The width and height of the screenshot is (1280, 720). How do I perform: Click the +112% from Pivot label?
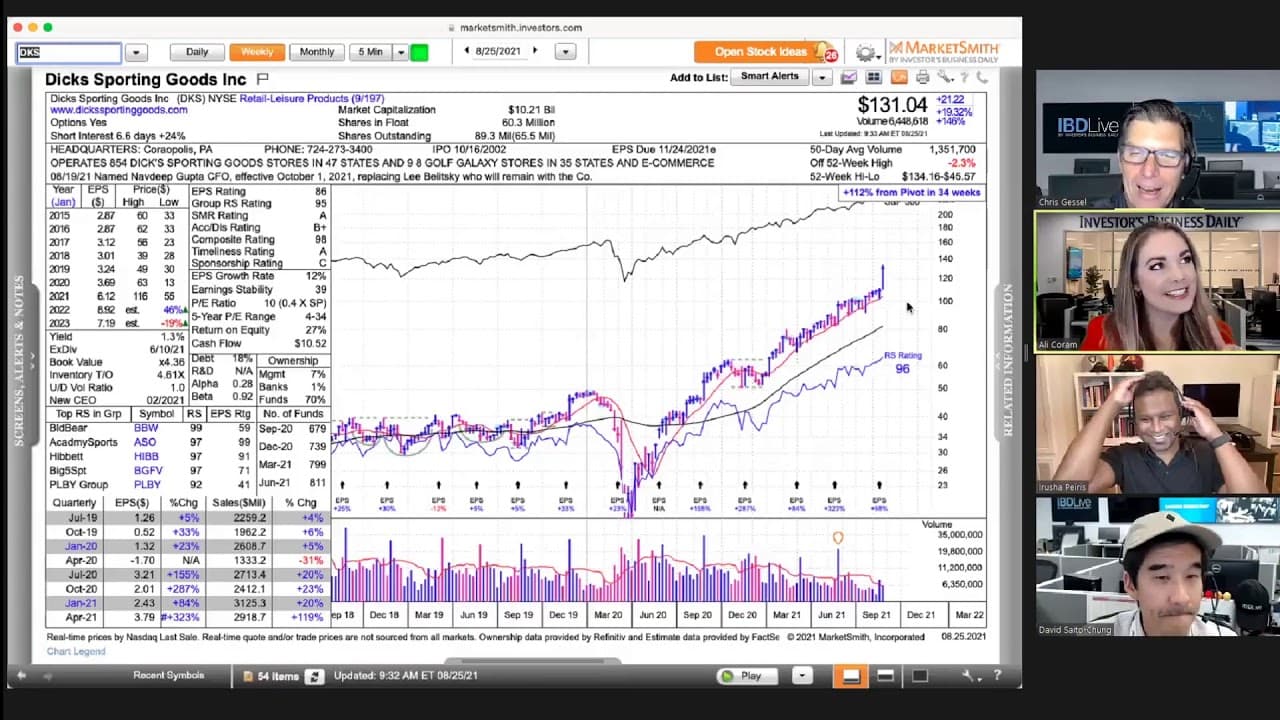pyautogui.click(x=911, y=192)
